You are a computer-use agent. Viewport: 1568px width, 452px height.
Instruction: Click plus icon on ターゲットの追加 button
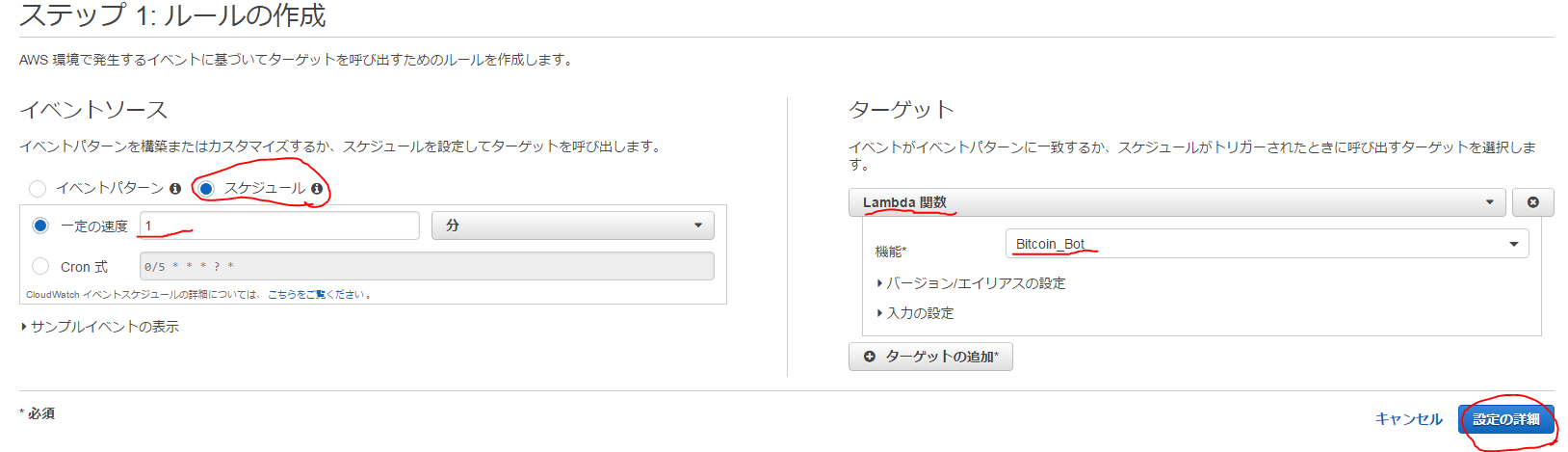pyautogui.click(x=870, y=357)
